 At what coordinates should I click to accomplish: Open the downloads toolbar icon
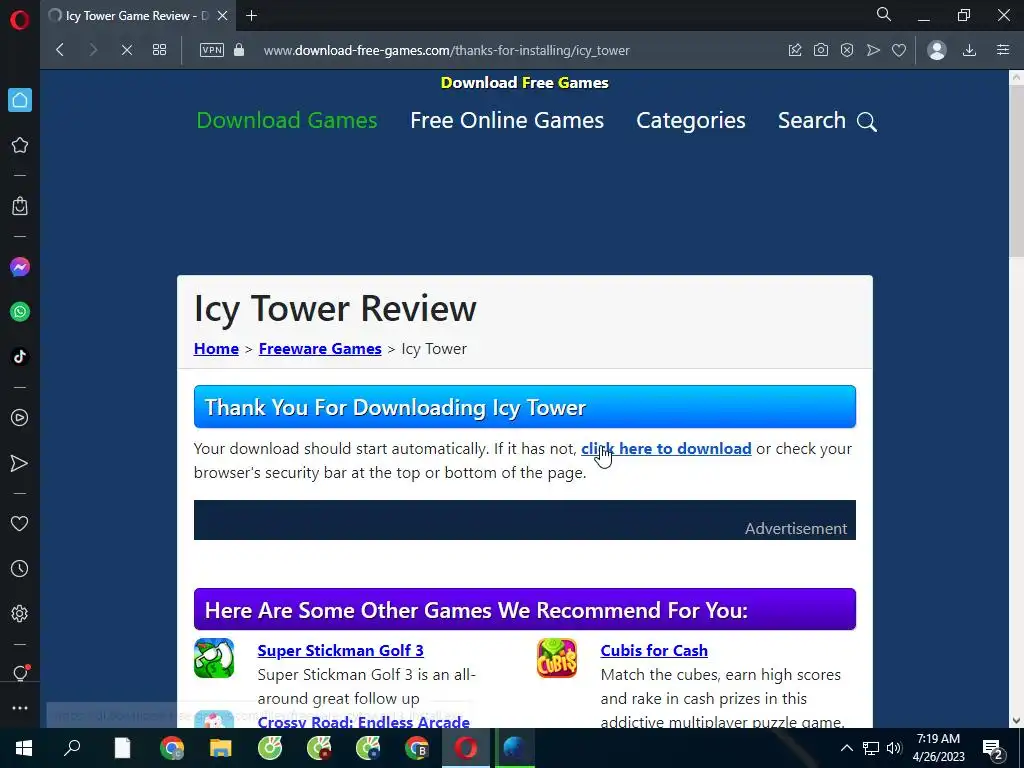[970, 50]
